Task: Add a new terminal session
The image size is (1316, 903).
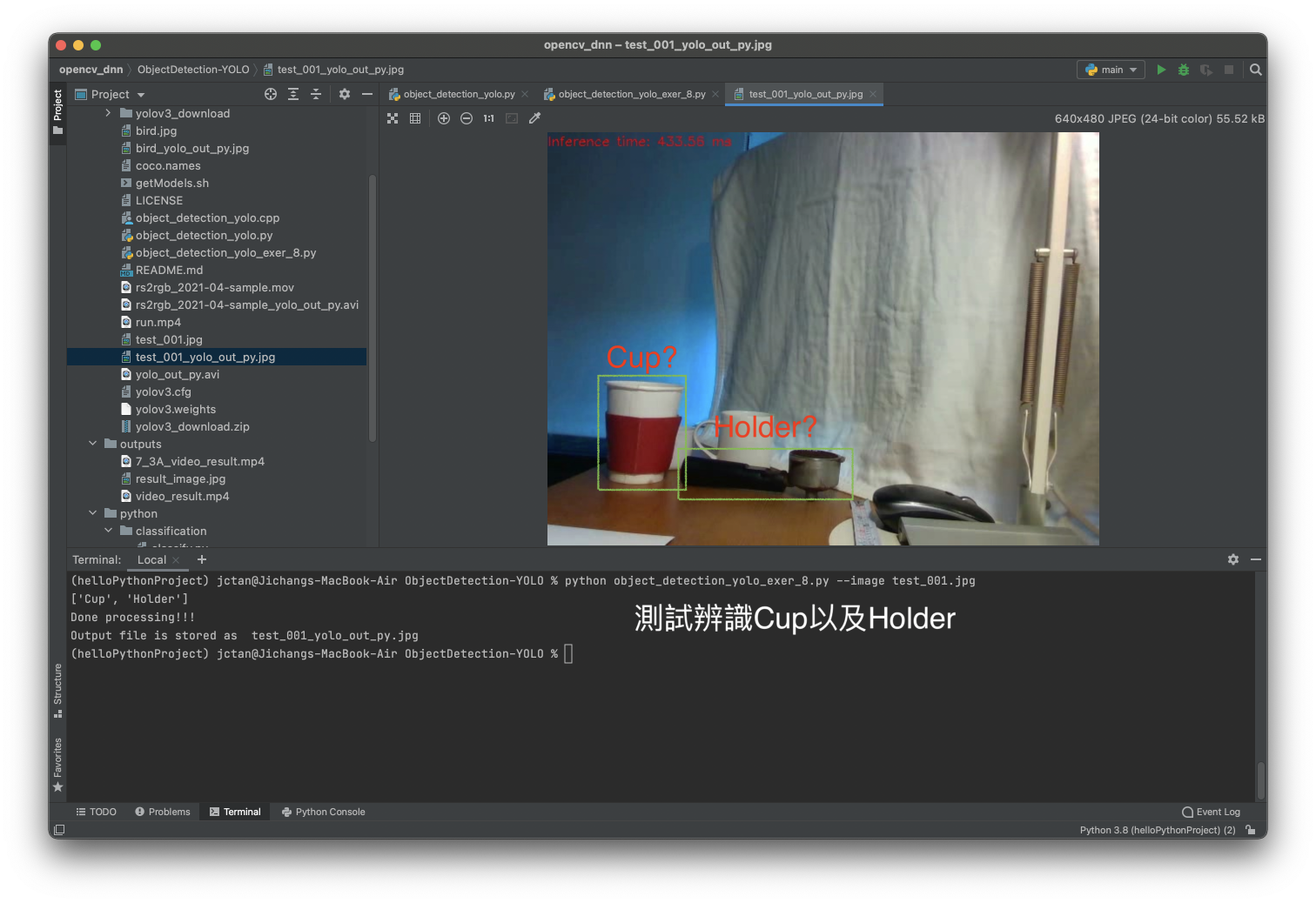Action: pyautogui.click(x=202, y=559)
